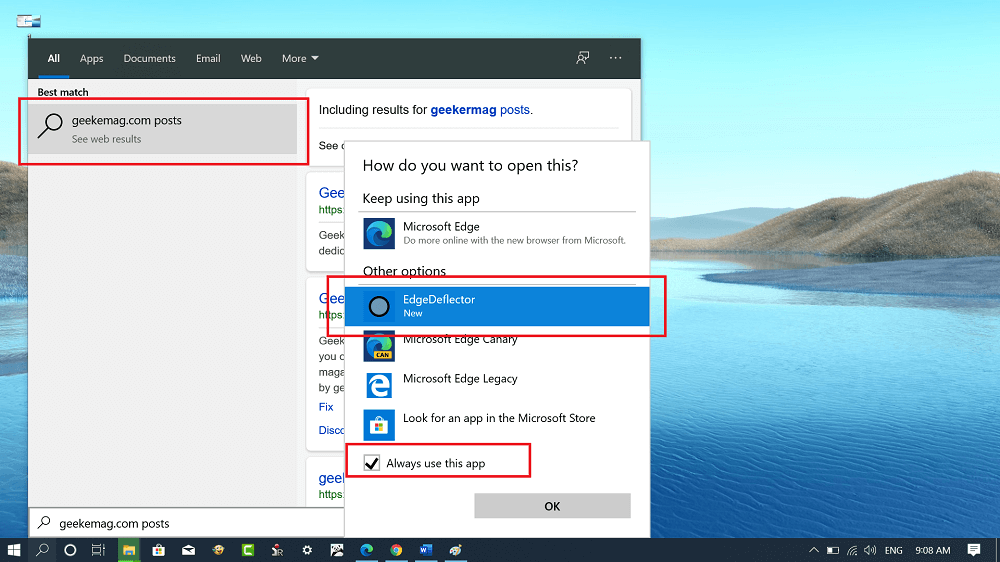Open Task View on the taskbar
Image resolution: width=1000 pixels, height=562 pixels.
pos(98,550)
